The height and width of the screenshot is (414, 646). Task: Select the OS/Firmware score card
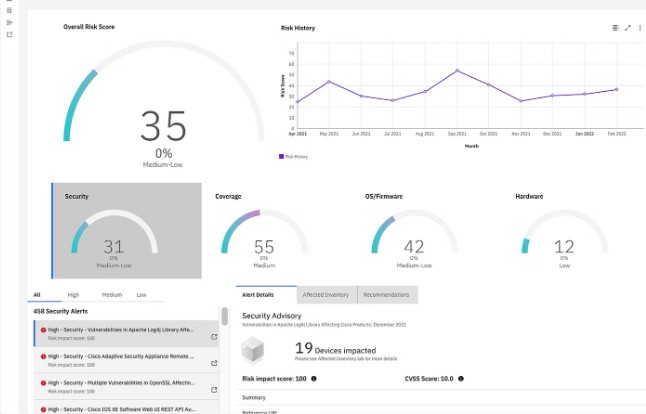click(x=414, y=232)
